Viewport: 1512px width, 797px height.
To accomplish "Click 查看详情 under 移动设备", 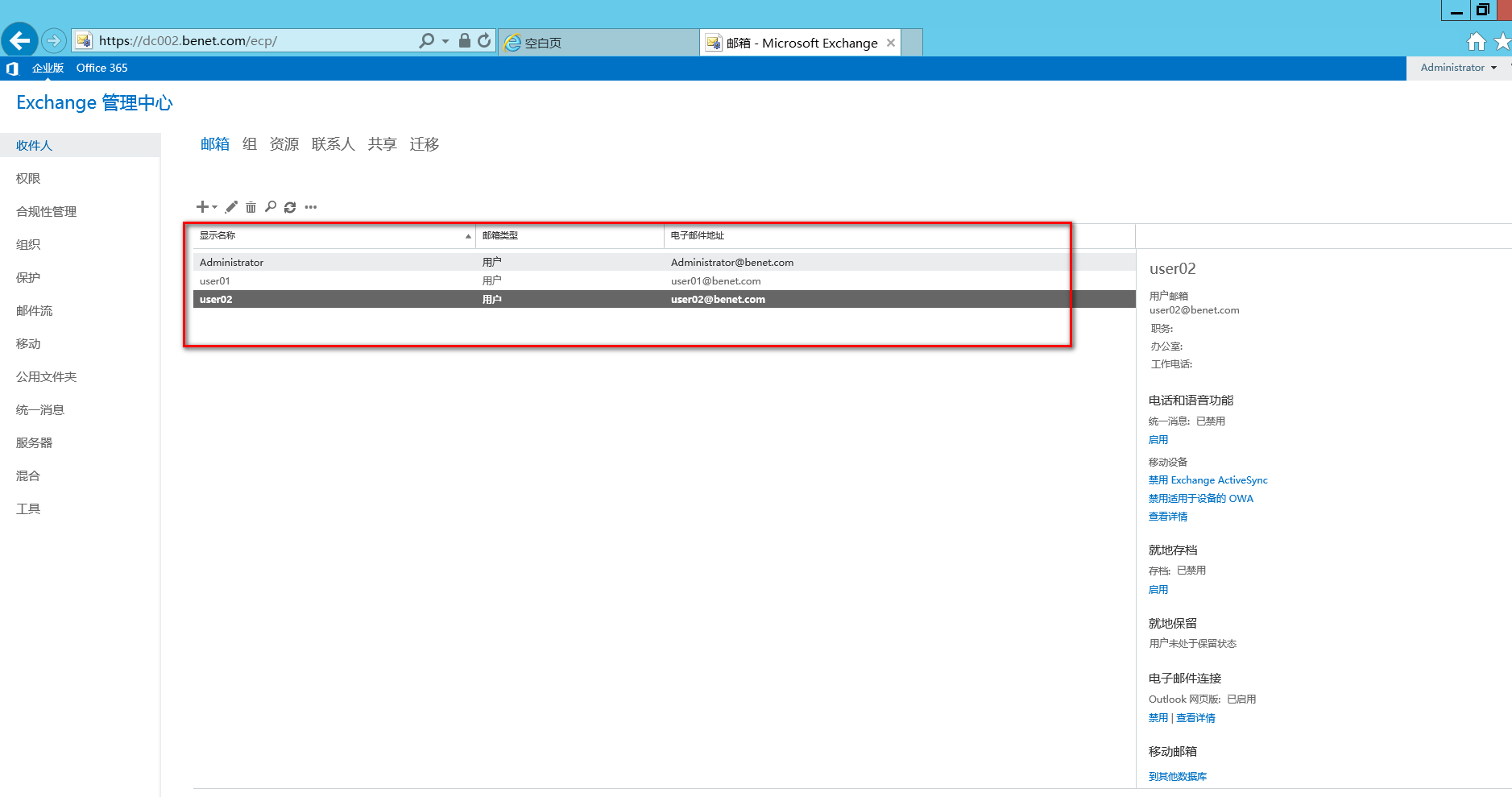I will click(x=1168, y=517).
